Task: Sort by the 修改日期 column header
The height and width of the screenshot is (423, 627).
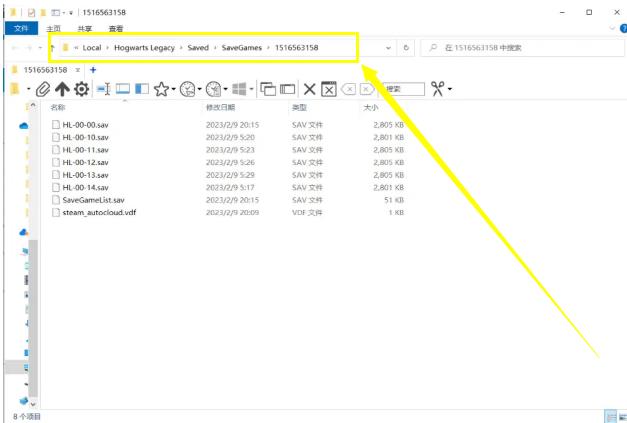Action: click(x=220, y=107)
